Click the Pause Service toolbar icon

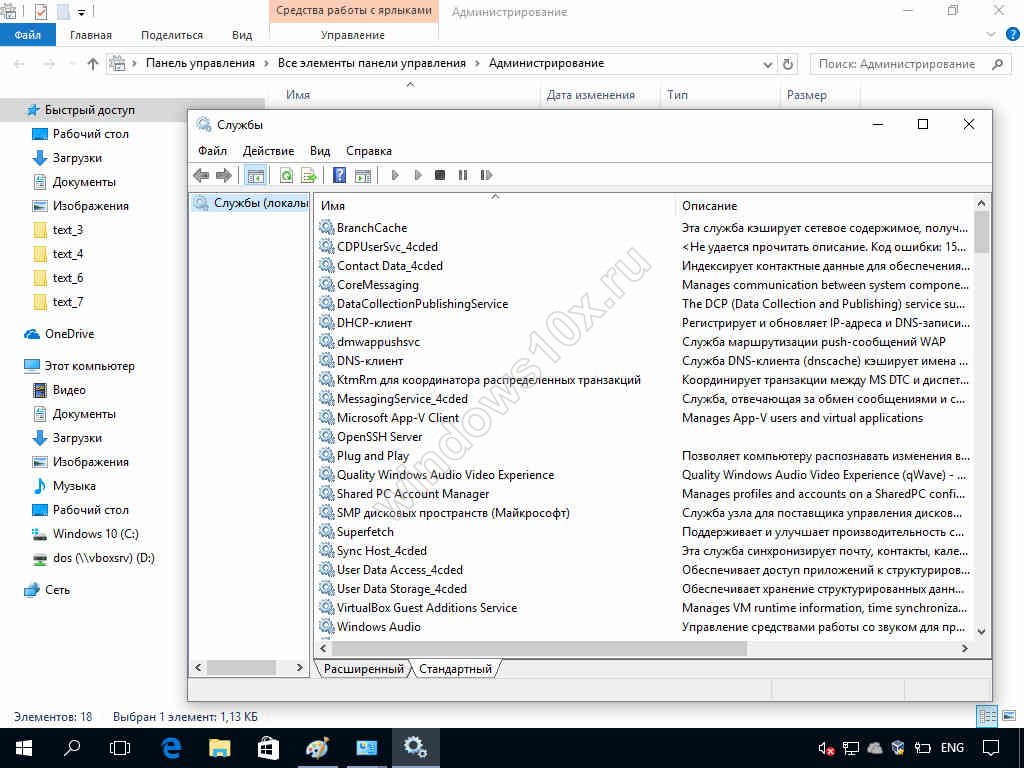463,175
